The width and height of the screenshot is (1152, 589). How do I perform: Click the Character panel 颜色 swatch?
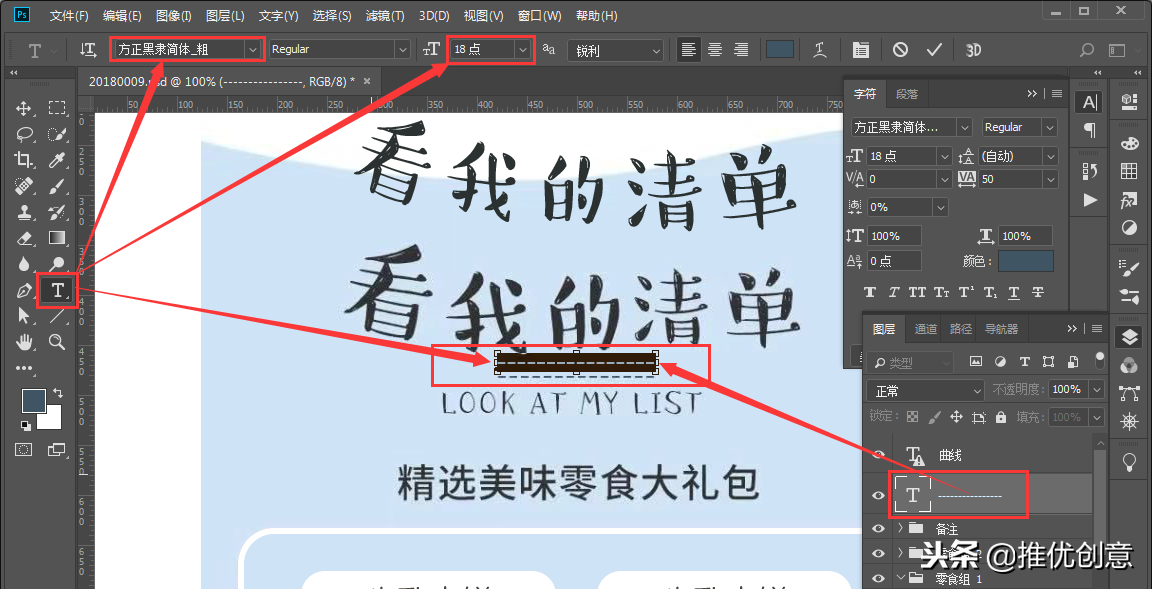(x=1026, y=261)
